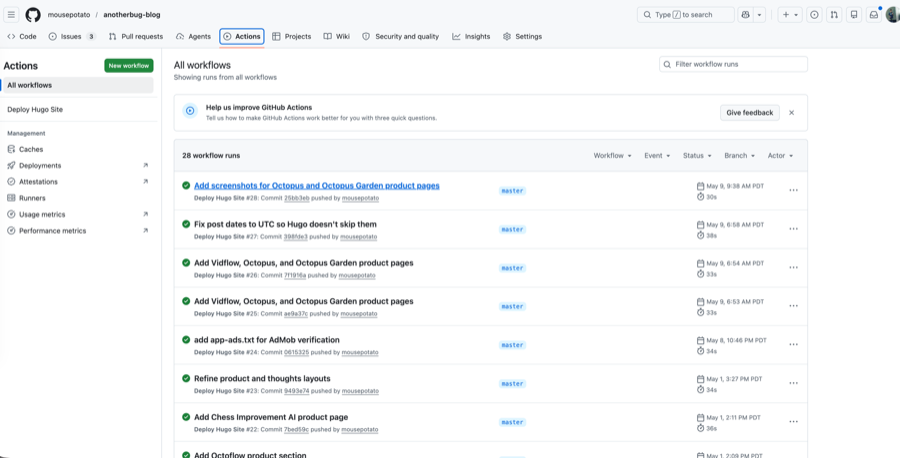The height and width of the screenshot is (458, 900).
Task: Click the search box in header
Action: click(685, 14)
